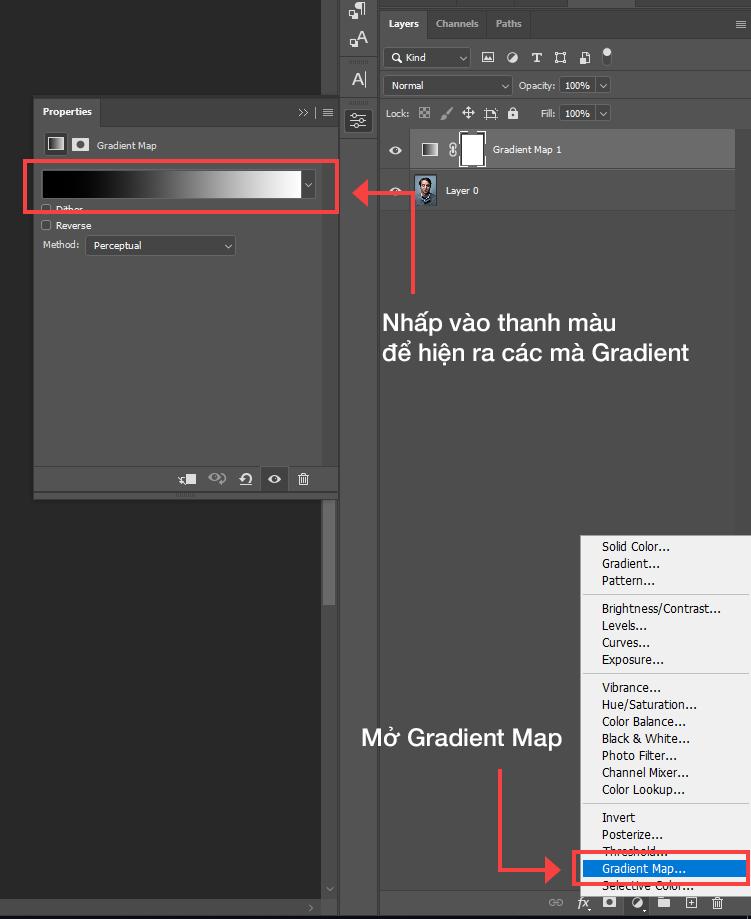View previous state in Properties panel
The width and height of the screenshot is (751, 919).
point(217,479)
